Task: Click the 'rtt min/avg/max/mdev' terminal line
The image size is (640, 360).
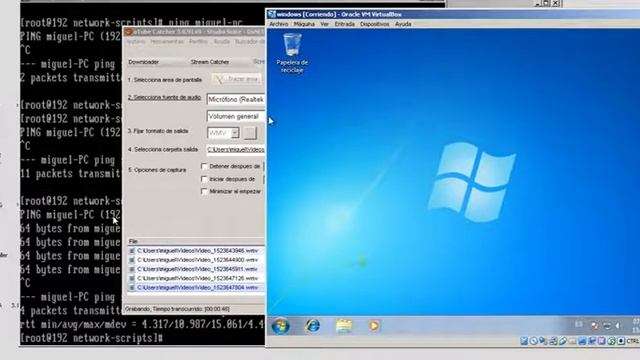Action: [x=142, y=324]
